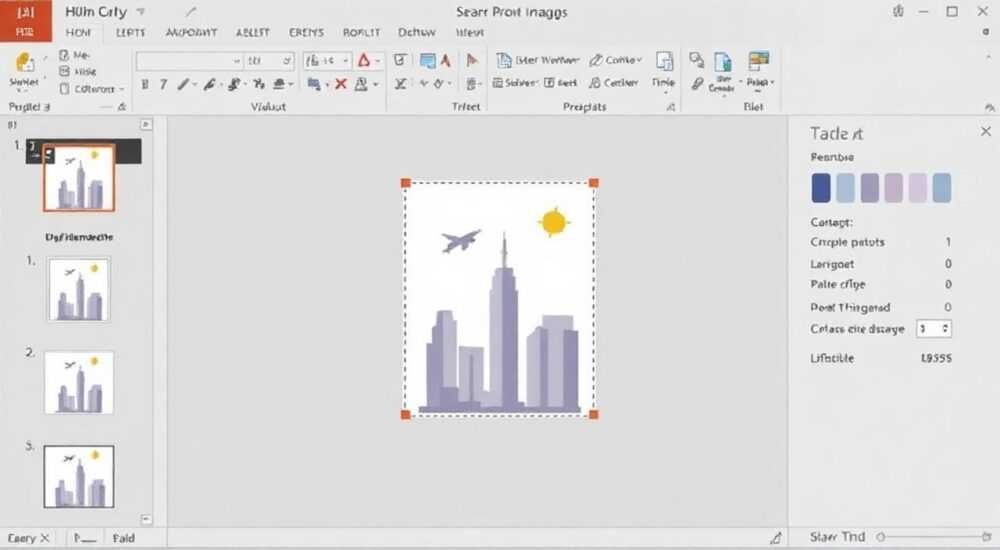Select the slide thumbnail numbered 2
Viewport: 1000px width, 550px height.
click(x=79, y=382)
